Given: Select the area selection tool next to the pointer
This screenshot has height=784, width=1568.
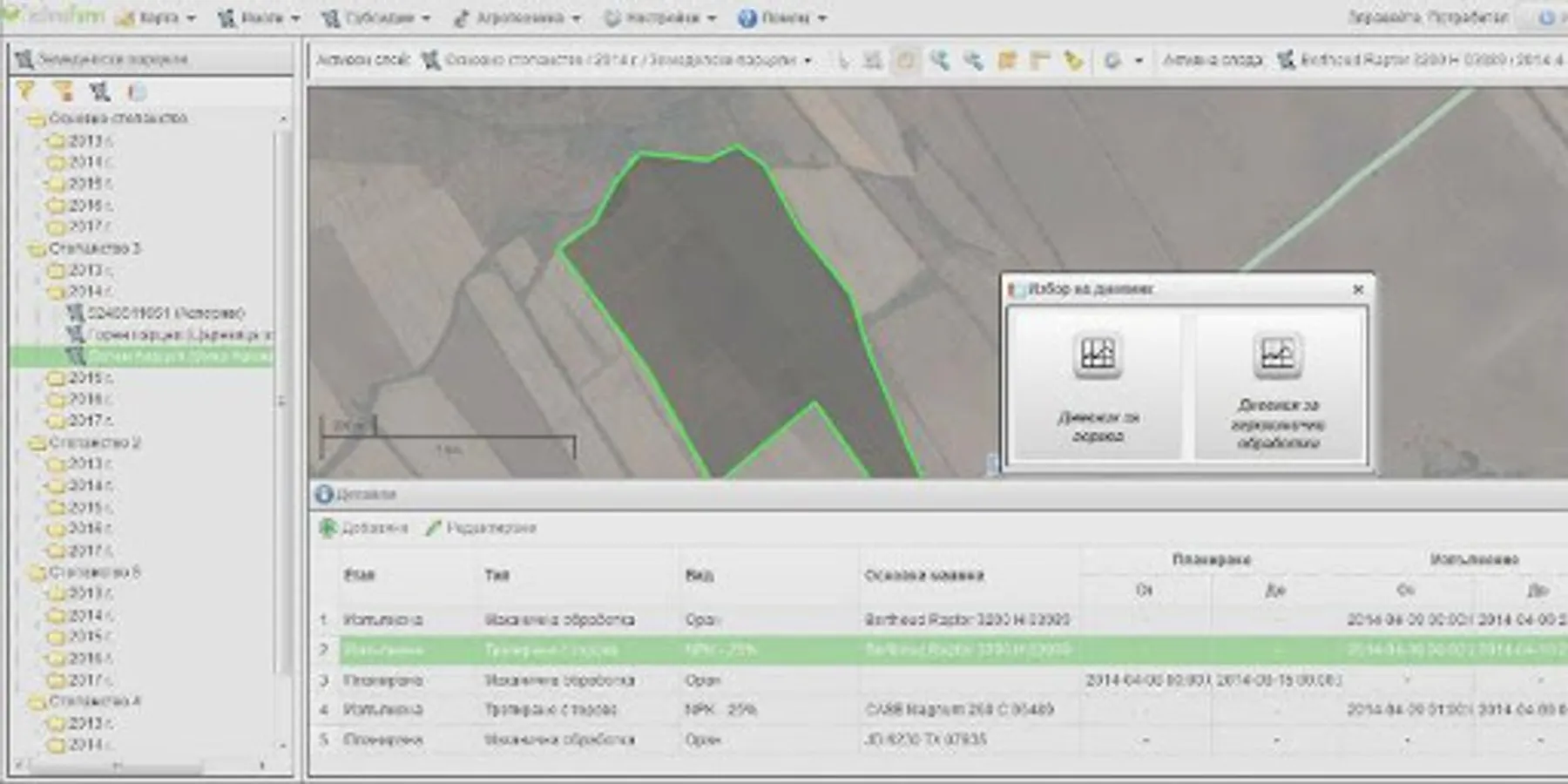Looking at the screenshot, I should (873, 60).
